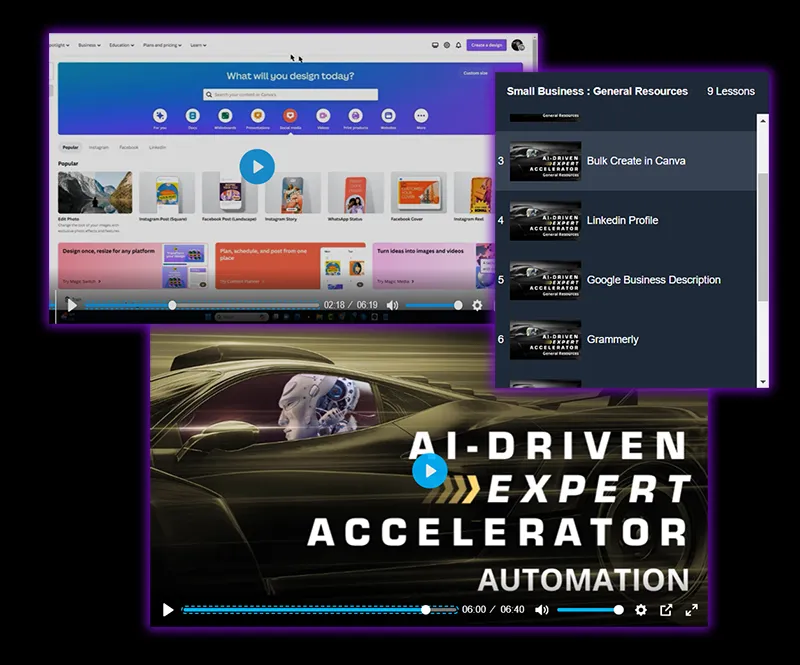The height and width of the screenshot is (665, 800).
Task: Open the Facebook Cover thumbnail
Action: coord(418,192)
